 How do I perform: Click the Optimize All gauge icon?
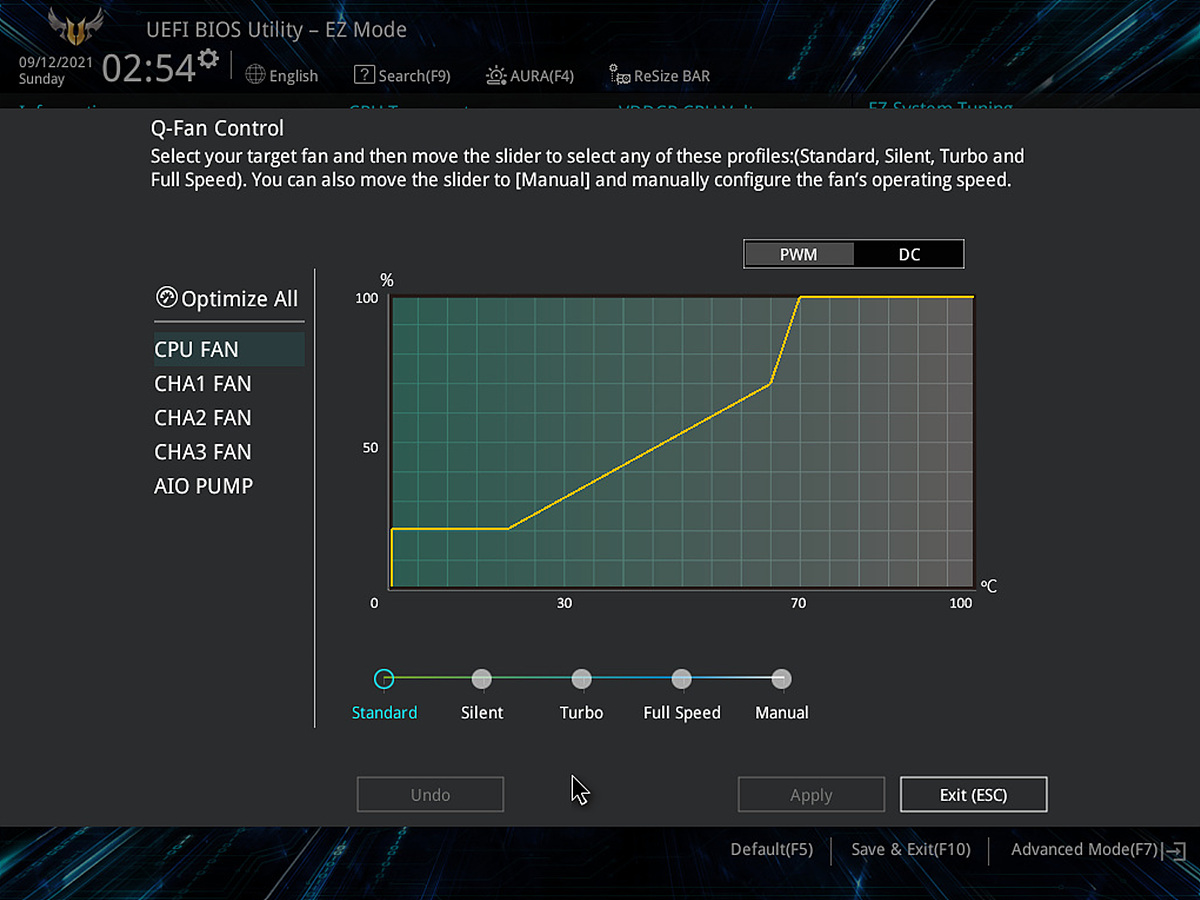pyautogui.click(x=166, y=298)
